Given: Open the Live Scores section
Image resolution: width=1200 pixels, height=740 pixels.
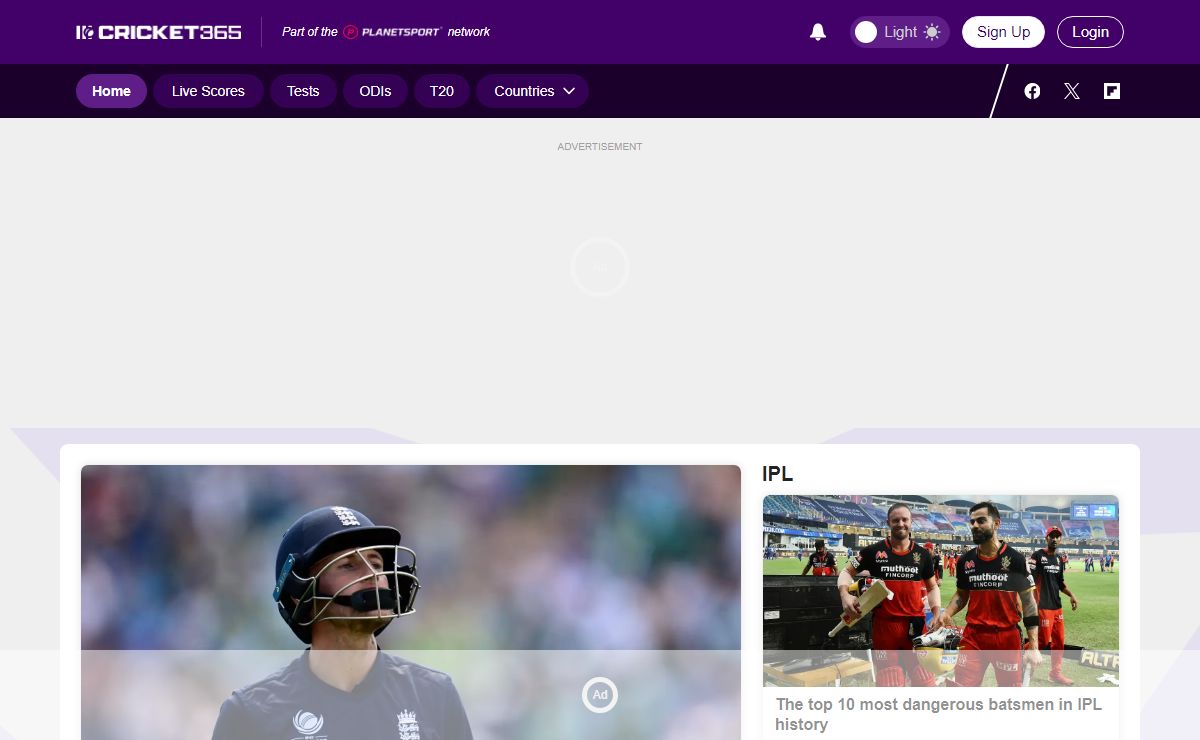Looking at the screenshot, I should coord(208,91).
